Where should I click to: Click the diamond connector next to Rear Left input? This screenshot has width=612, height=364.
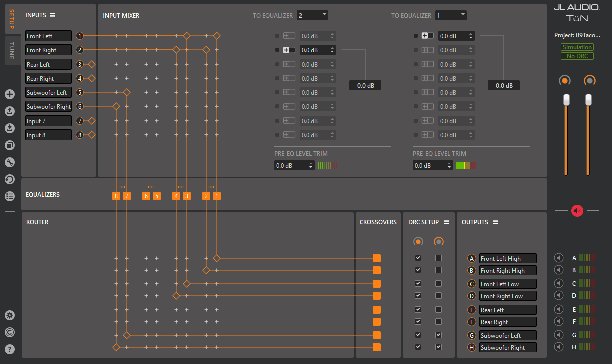point(92,64)
